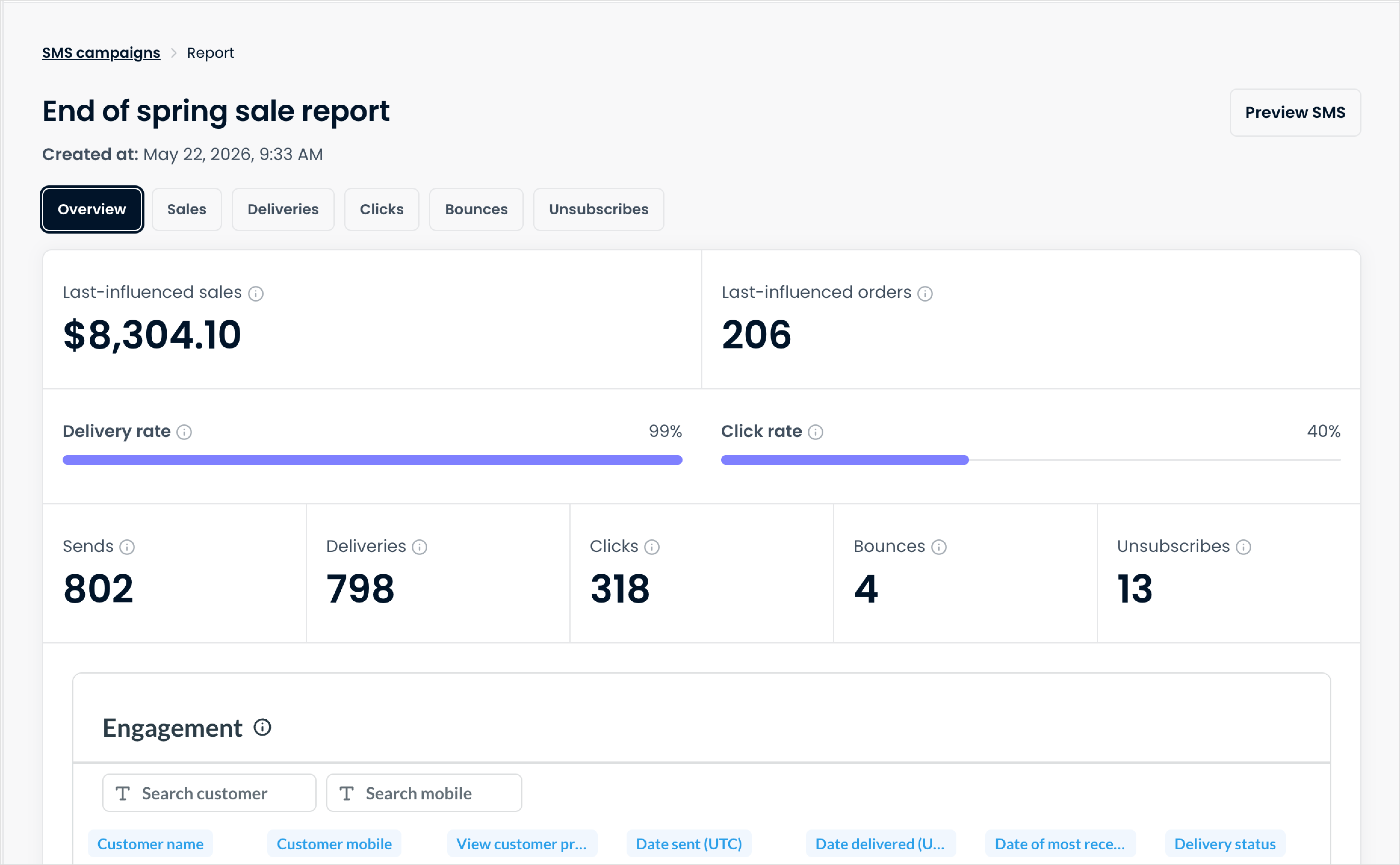The width and height of the screenshot is (1400, 865).
Task: Click the Preview SMS button
Action: (x=1295, y=113)
